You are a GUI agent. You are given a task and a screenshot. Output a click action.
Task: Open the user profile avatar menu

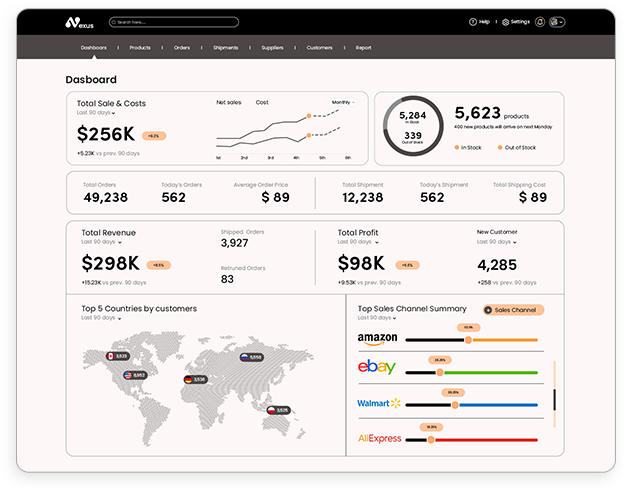[x=555, y=22]
